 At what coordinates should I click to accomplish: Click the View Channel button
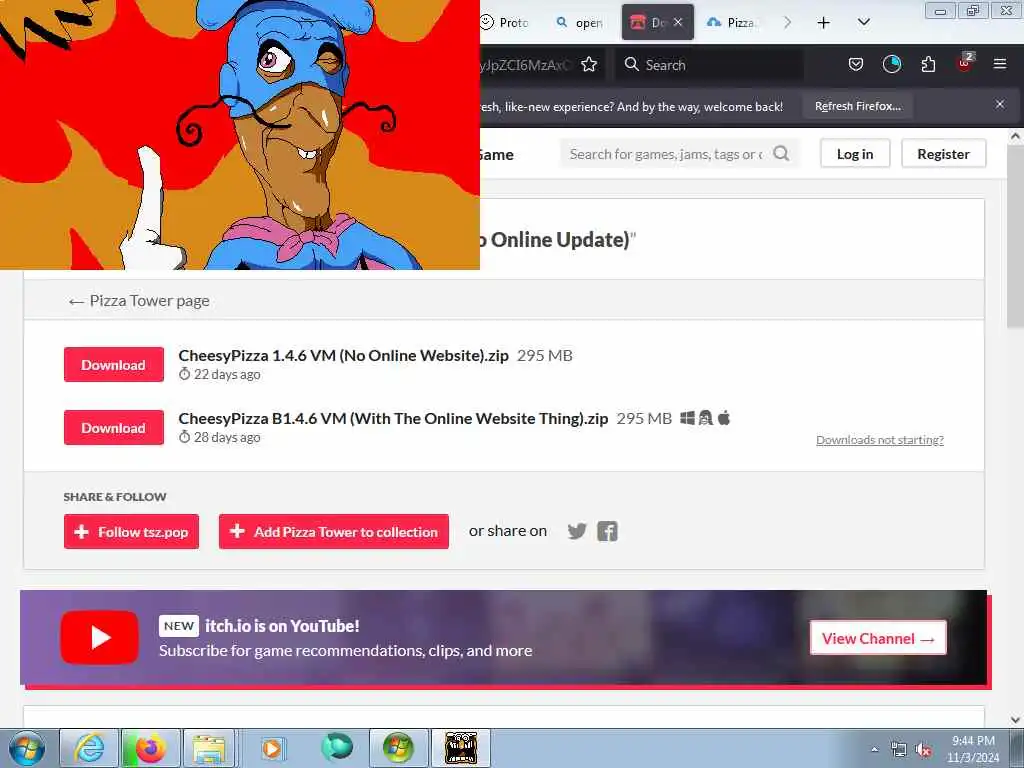click(878, 638)
